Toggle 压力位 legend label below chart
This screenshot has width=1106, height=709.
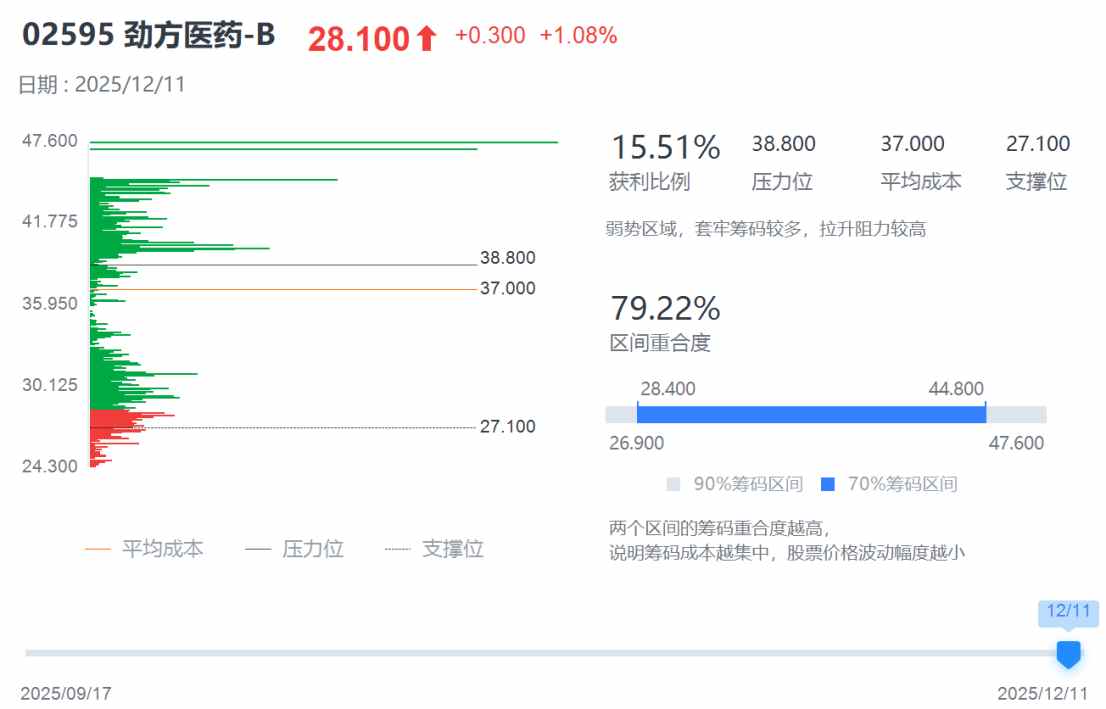[312, 549]
